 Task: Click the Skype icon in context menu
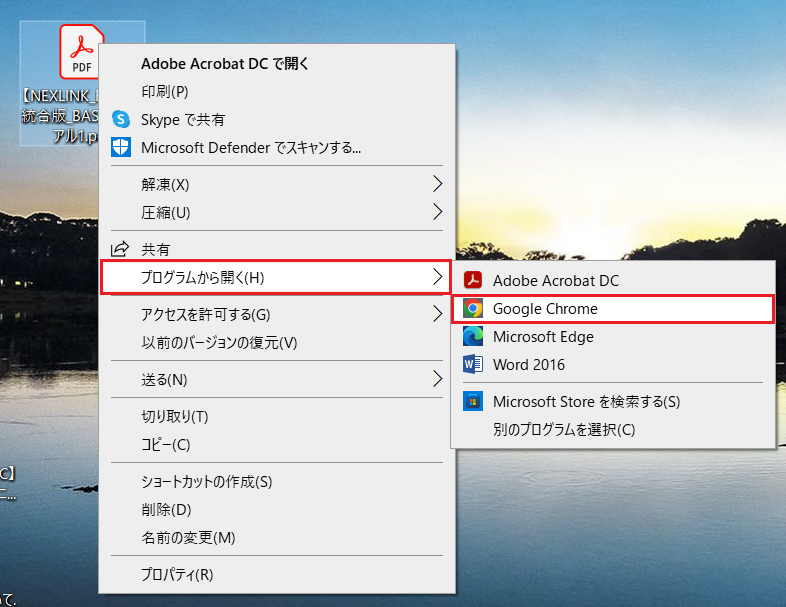click(121, 119)
